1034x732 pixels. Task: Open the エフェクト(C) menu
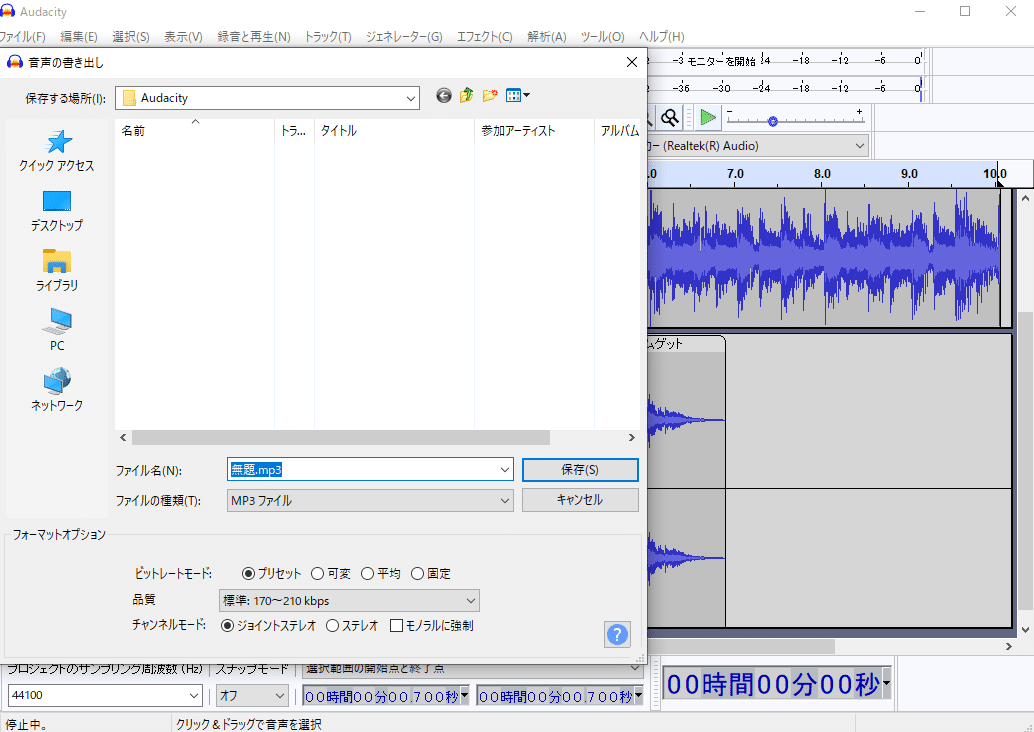click(485, 37)
